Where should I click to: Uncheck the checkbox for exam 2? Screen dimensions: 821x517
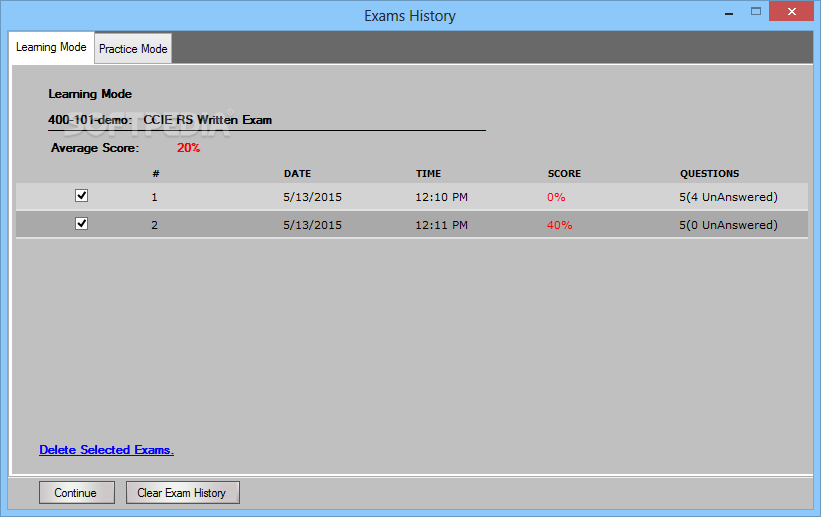point(81,224)
